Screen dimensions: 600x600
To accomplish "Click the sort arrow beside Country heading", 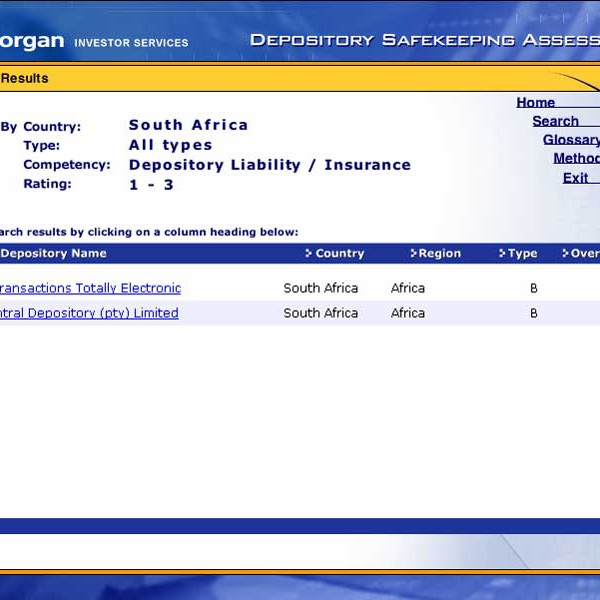I will point(309,254).
